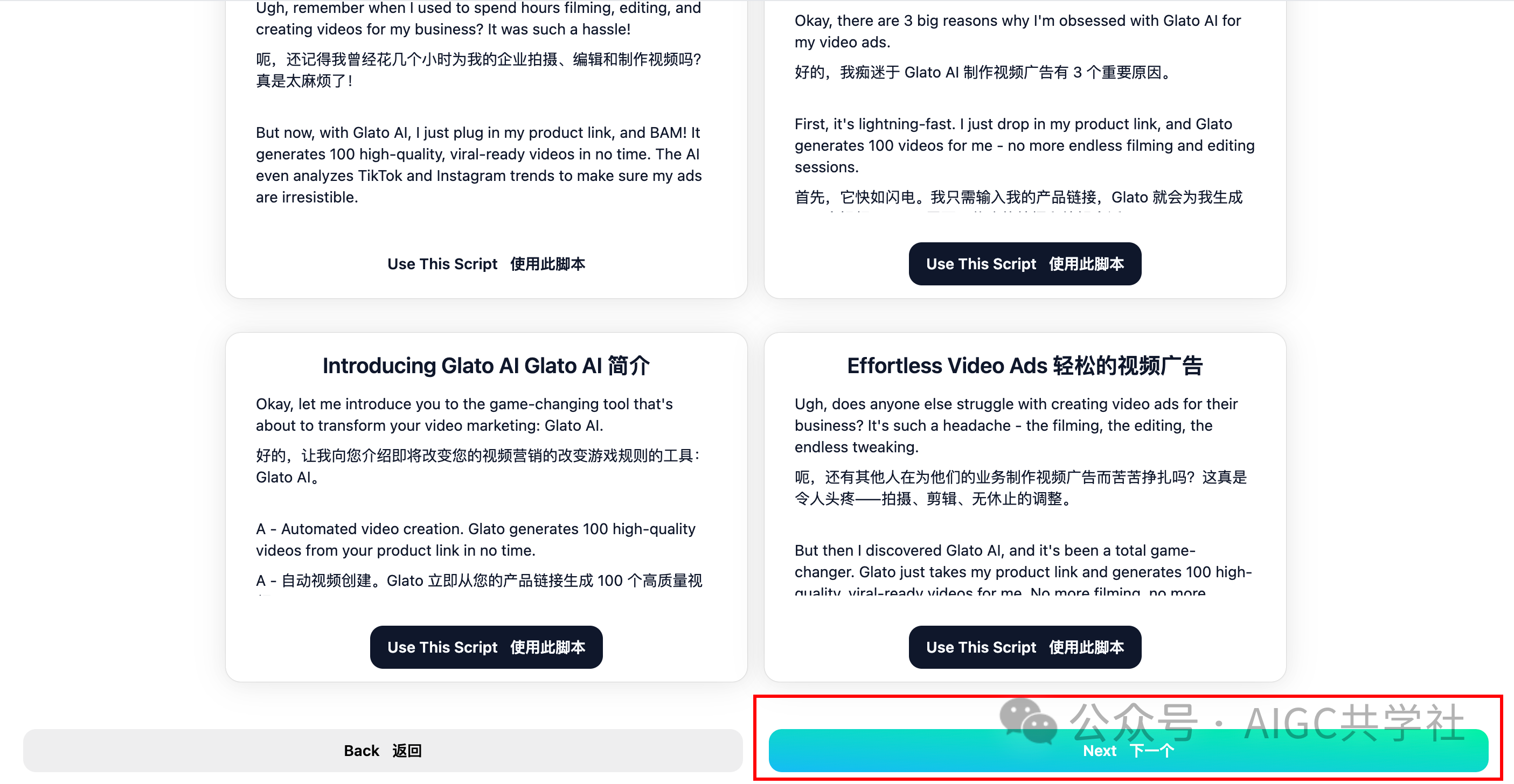The image size is (1514, 784).
Task: Click the 'Ugh, does anyone else struggle' paragraph
Action: pos(1016,426)
